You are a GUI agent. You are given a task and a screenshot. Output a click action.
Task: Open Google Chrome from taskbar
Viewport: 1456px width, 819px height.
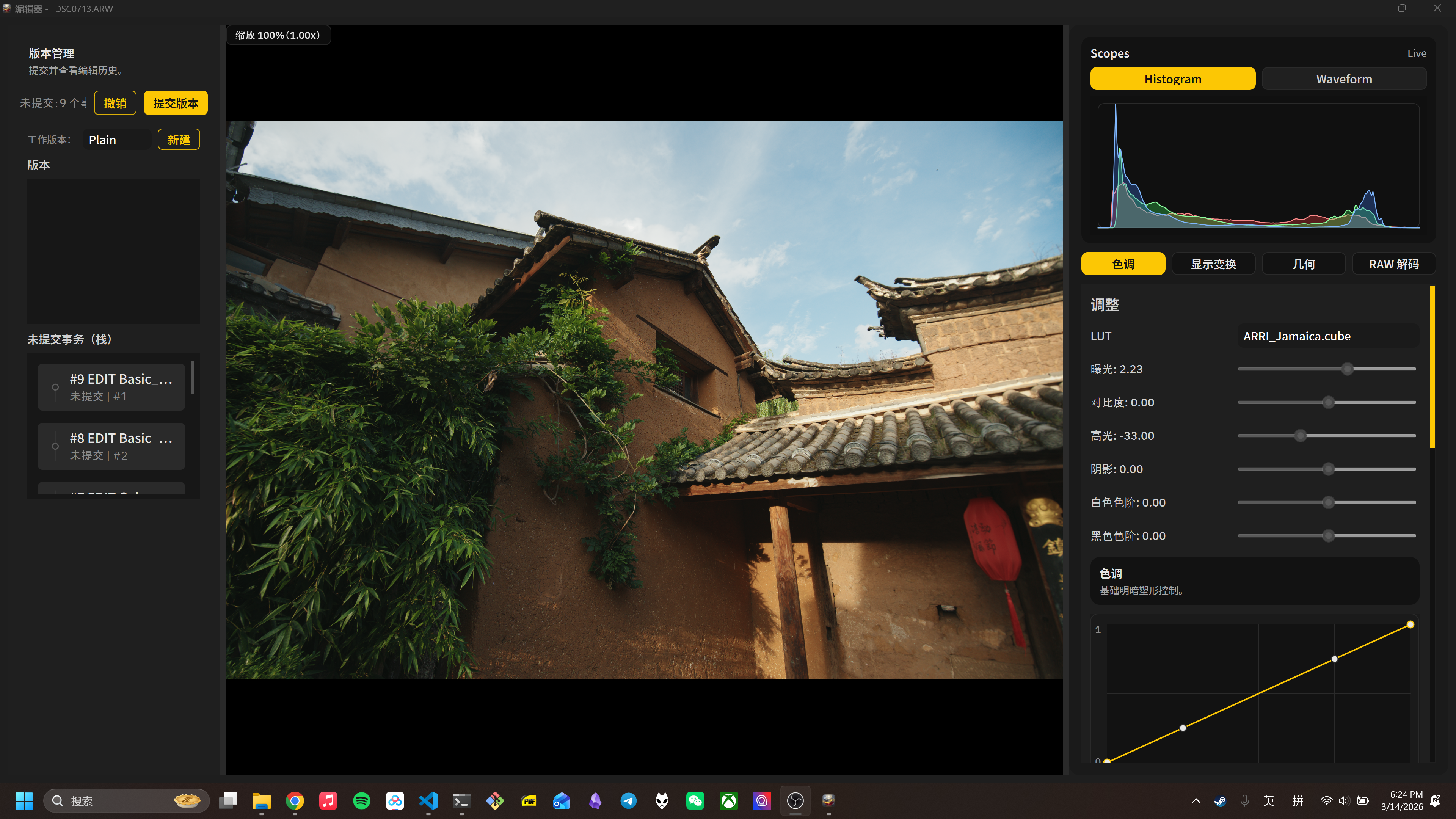coord(295,800)
